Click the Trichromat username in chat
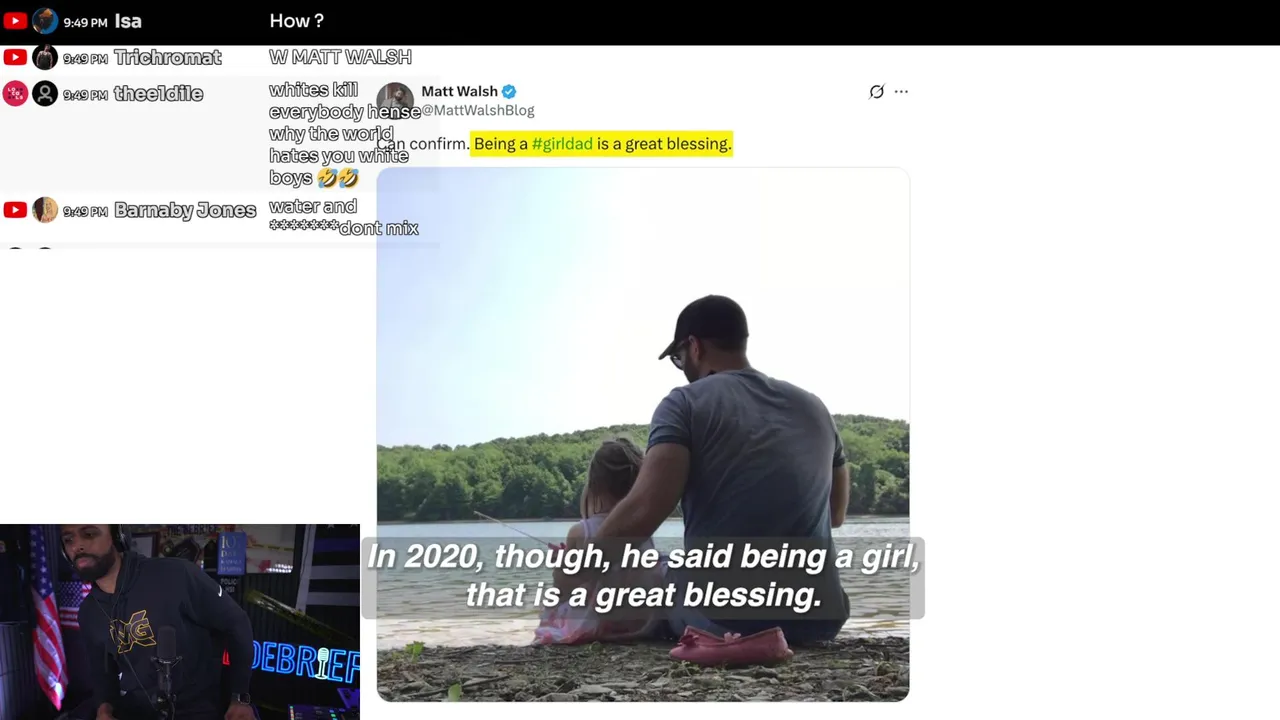 coord(168,57)
